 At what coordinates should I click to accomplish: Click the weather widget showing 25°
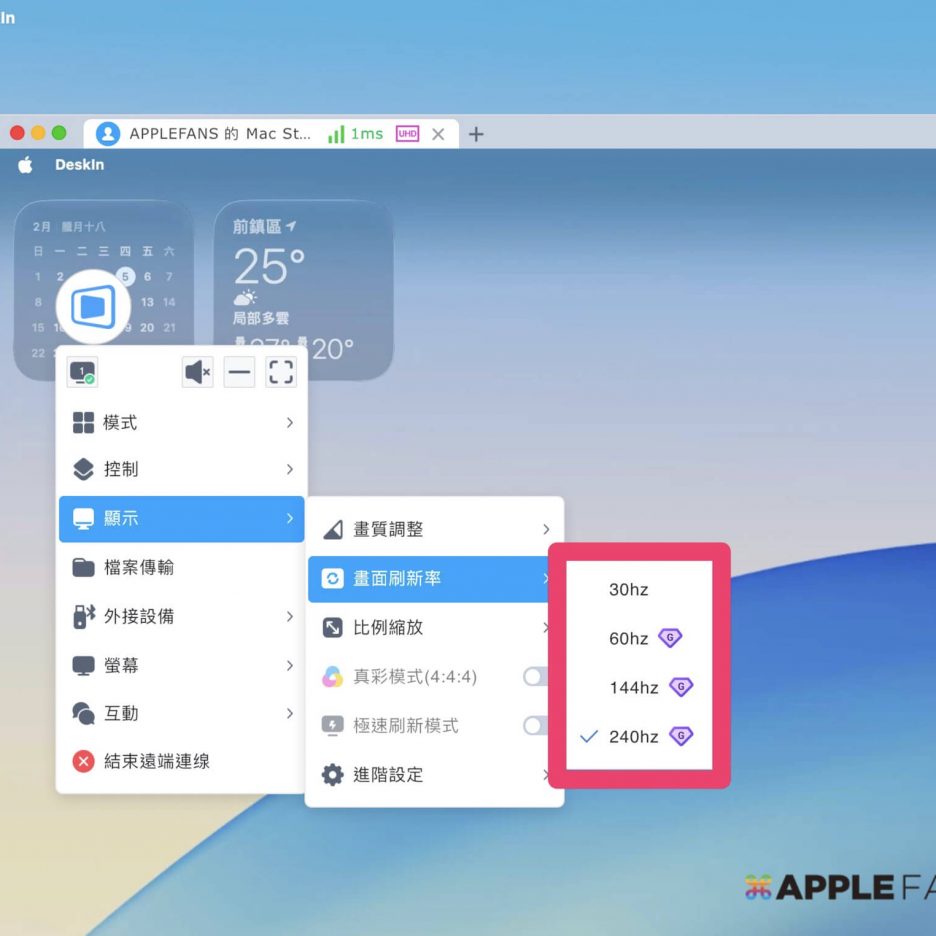pos(303,290)
